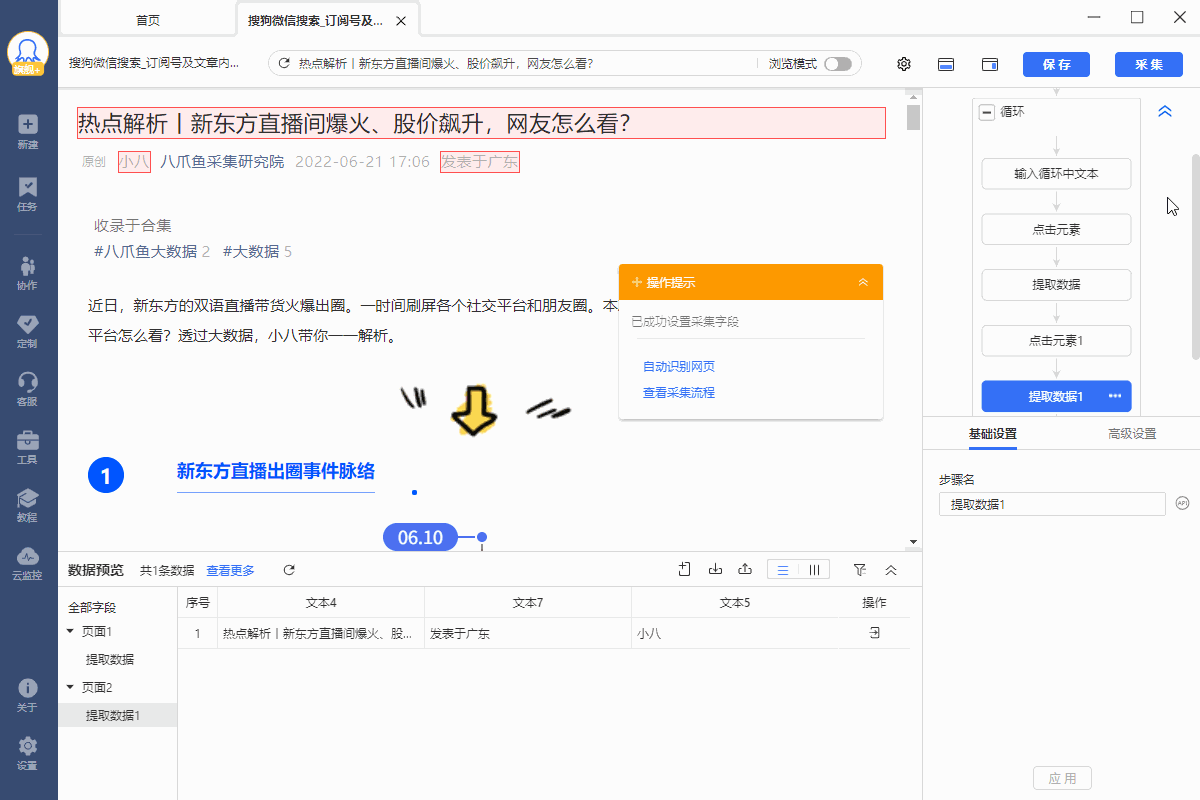
Task: Click the API icon next to 步骤名 field
Action: (x=1181, y=504)
